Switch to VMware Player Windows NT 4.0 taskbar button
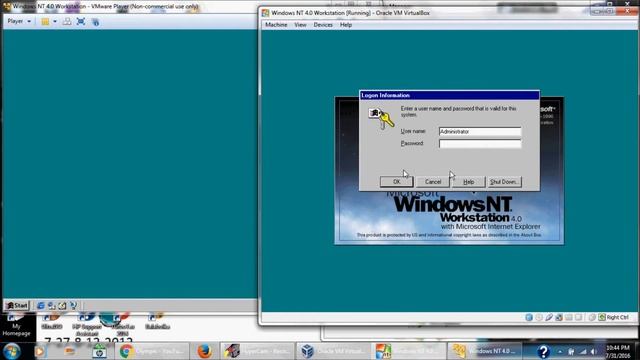 tap(484, 351)
